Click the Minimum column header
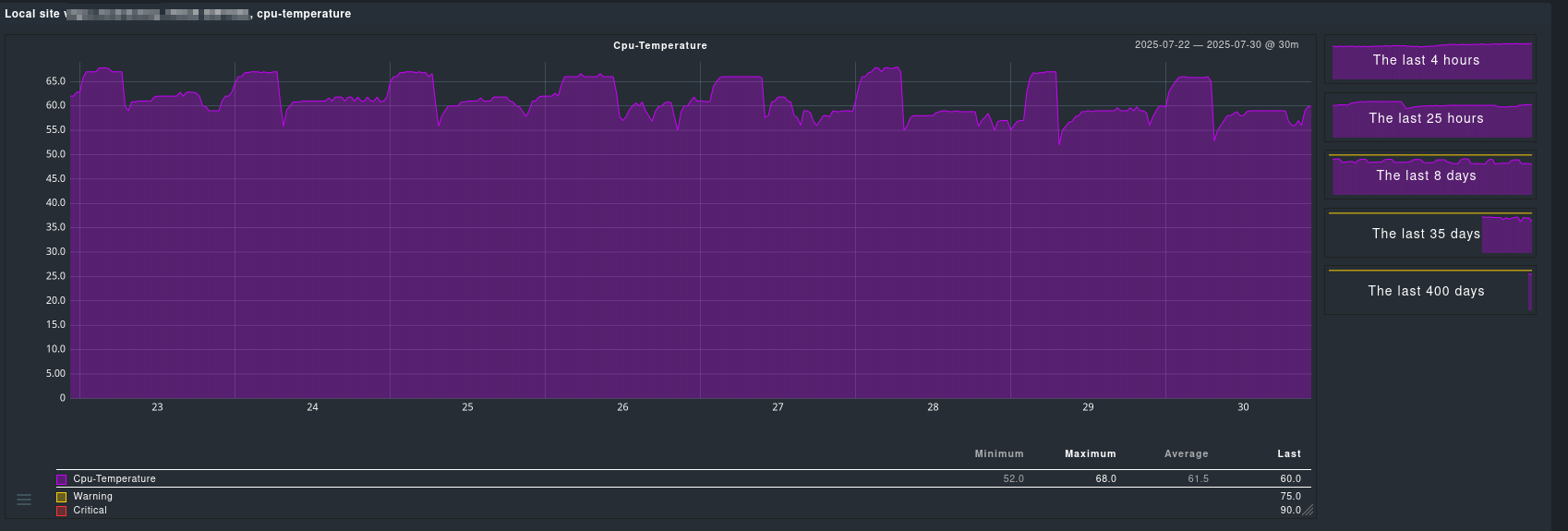The width and height of the screenshot is (1568, 531). pos(998,453)
